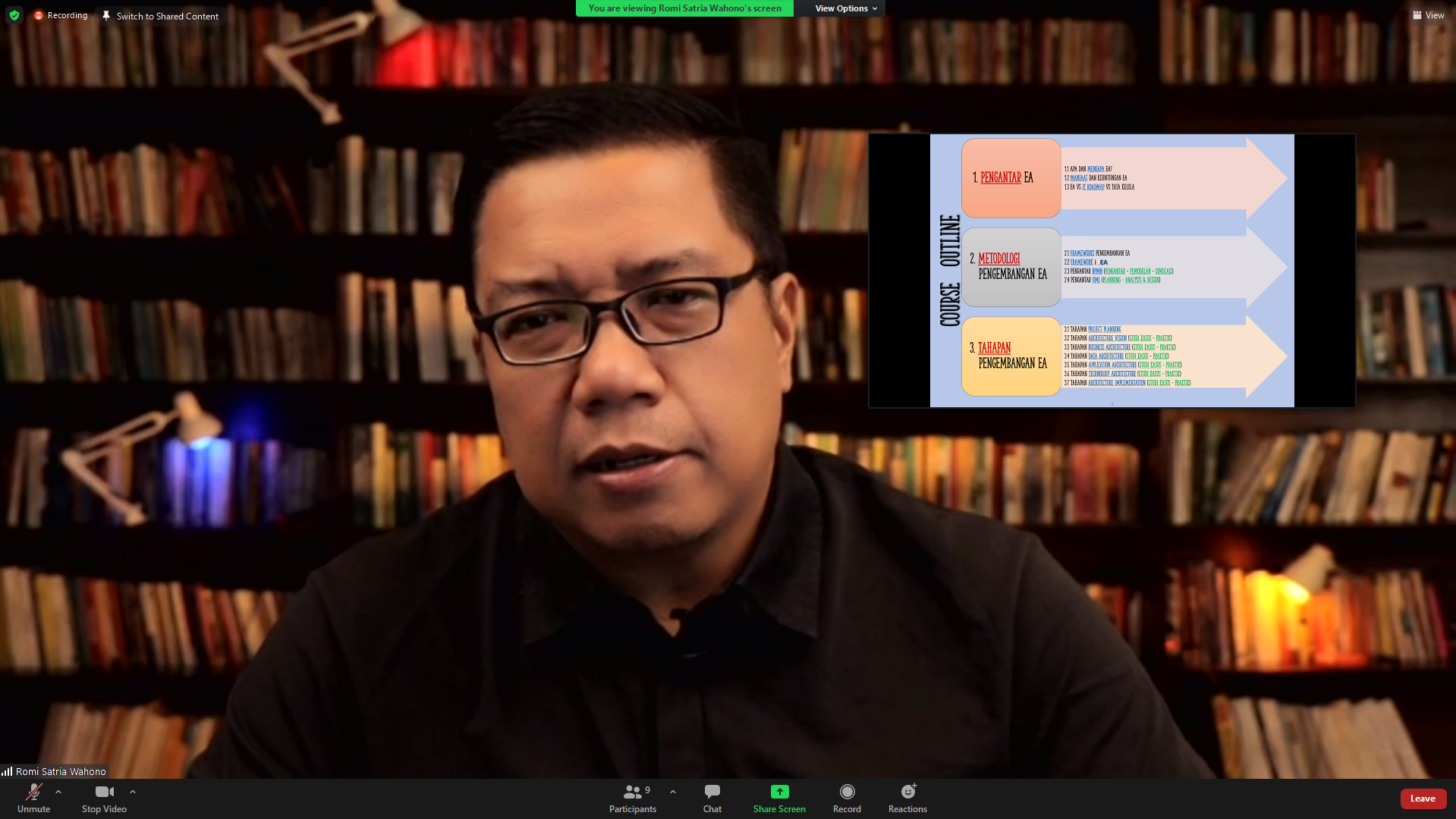The image size is (1456, 819).
Task: Open the View layout menu
Action: (1427, 15)
